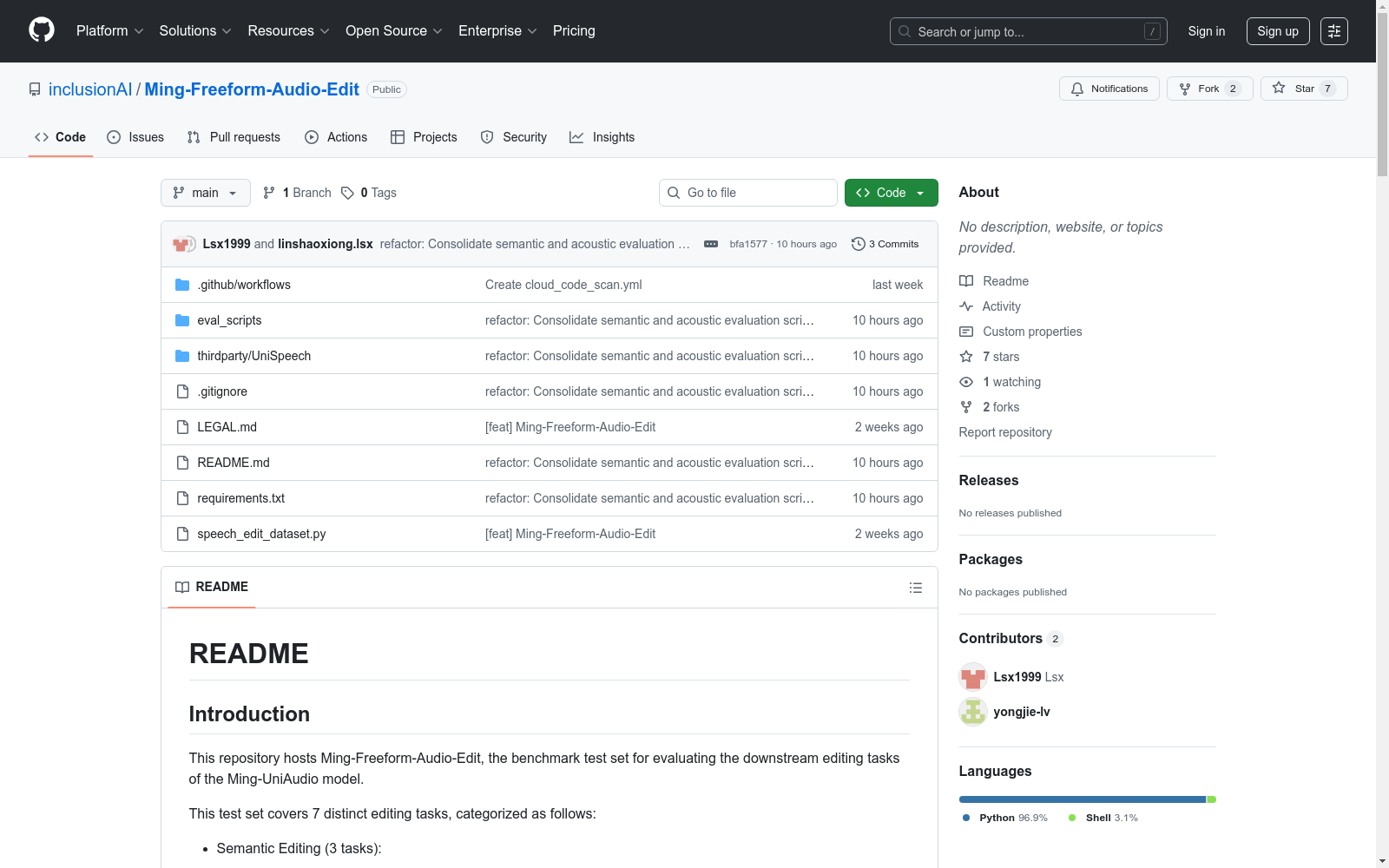Open the Pricing page link
The image size is (1389, 868).
(574, 31)
